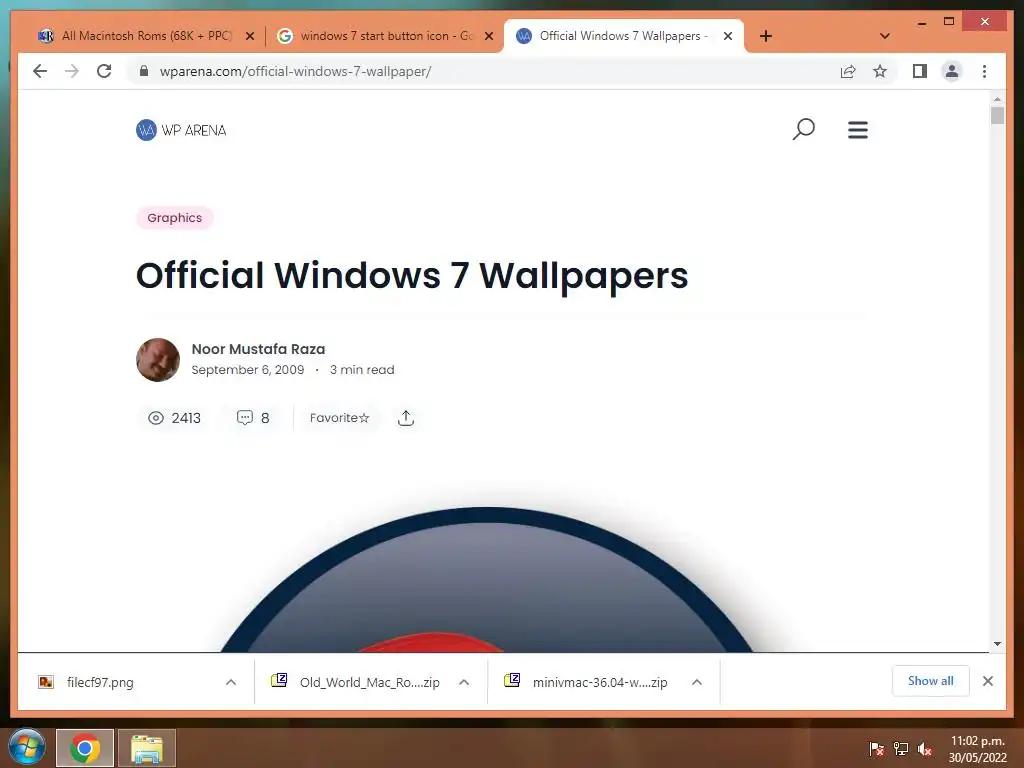This screenshot has height=768, width=1024.
Task: Open the tab search chevron
Action: click(x=884, y=36)
